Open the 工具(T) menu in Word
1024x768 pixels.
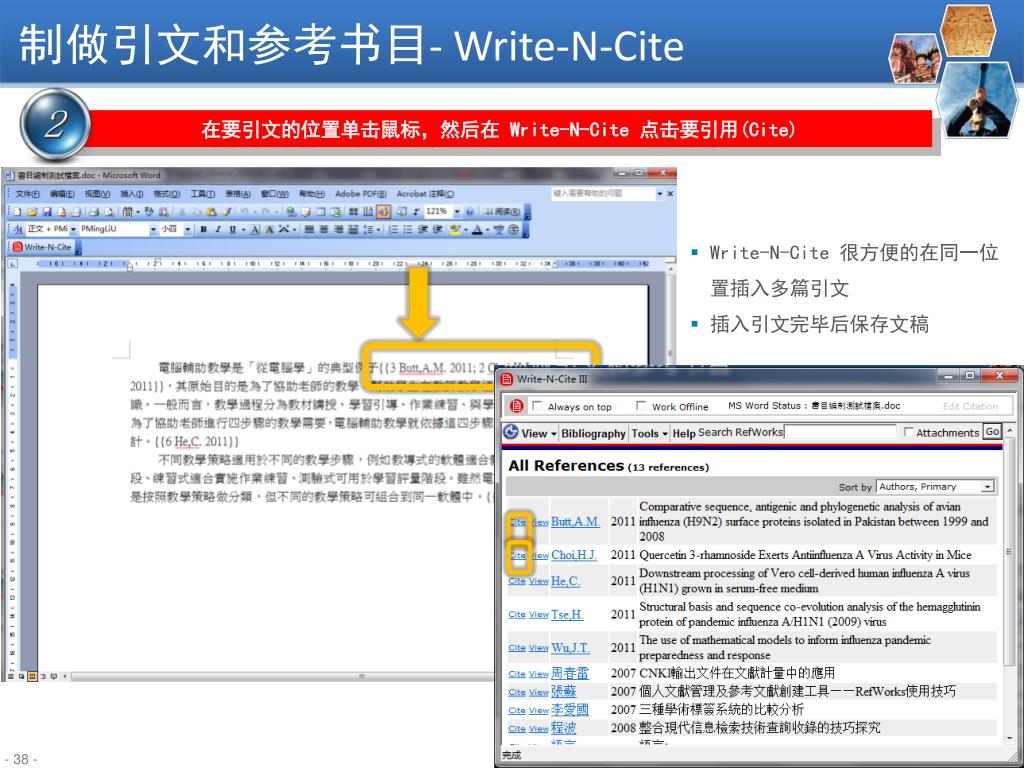click(202, 194)
